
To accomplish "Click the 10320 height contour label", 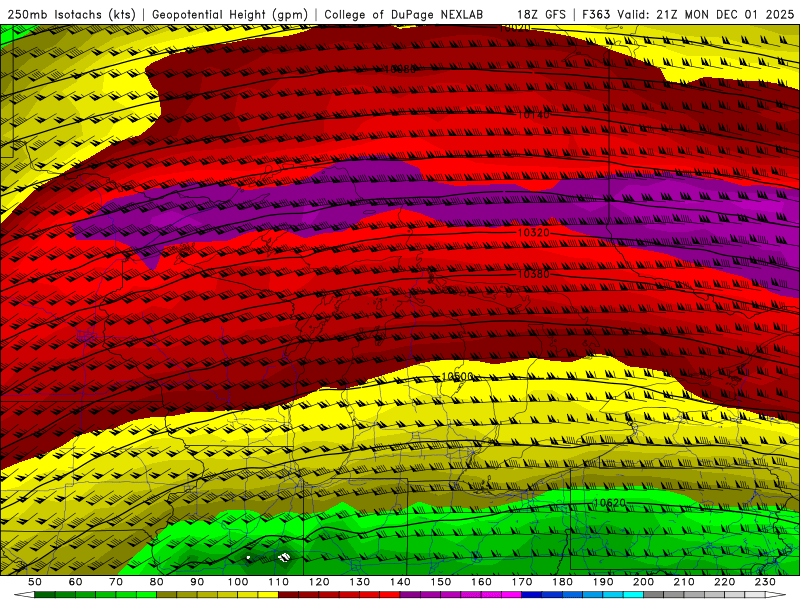I will point(534,233).
